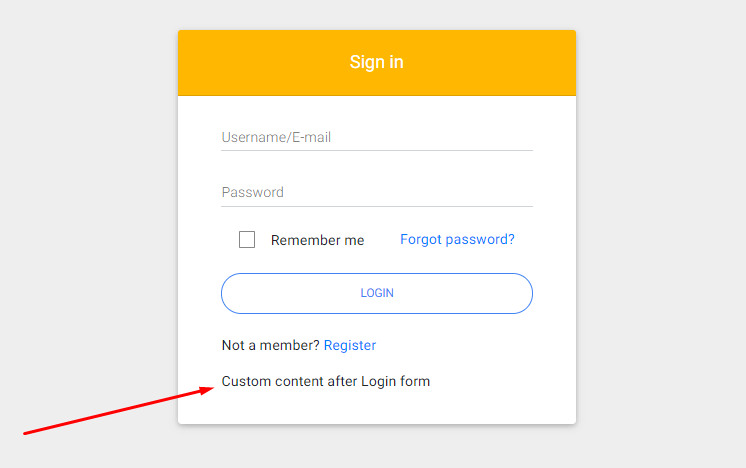Click the "Password" placeholder text
746x468 pixels.
pyautogui.click(x=253, y=192)
